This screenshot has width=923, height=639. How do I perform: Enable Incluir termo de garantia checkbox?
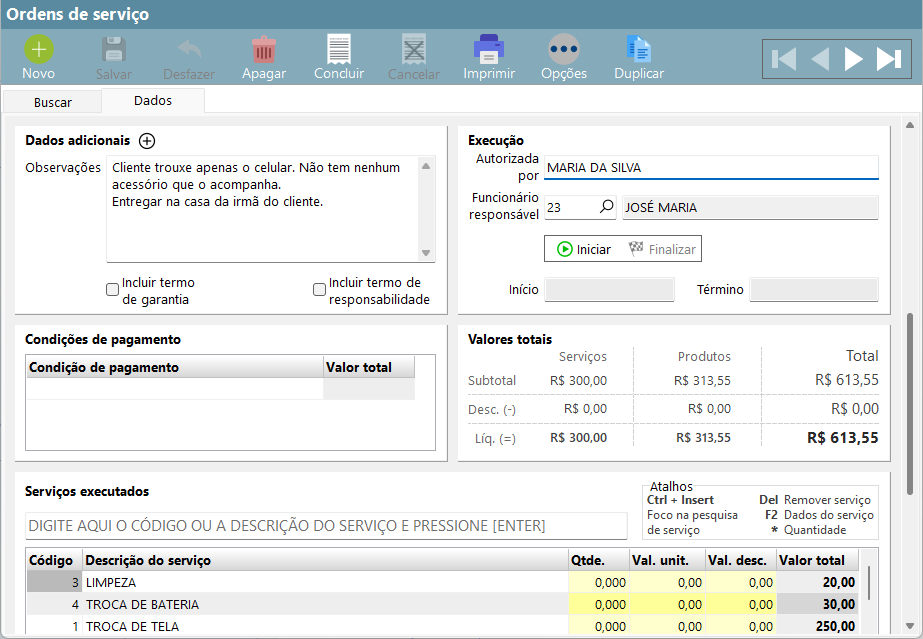(x=113, y=290)
